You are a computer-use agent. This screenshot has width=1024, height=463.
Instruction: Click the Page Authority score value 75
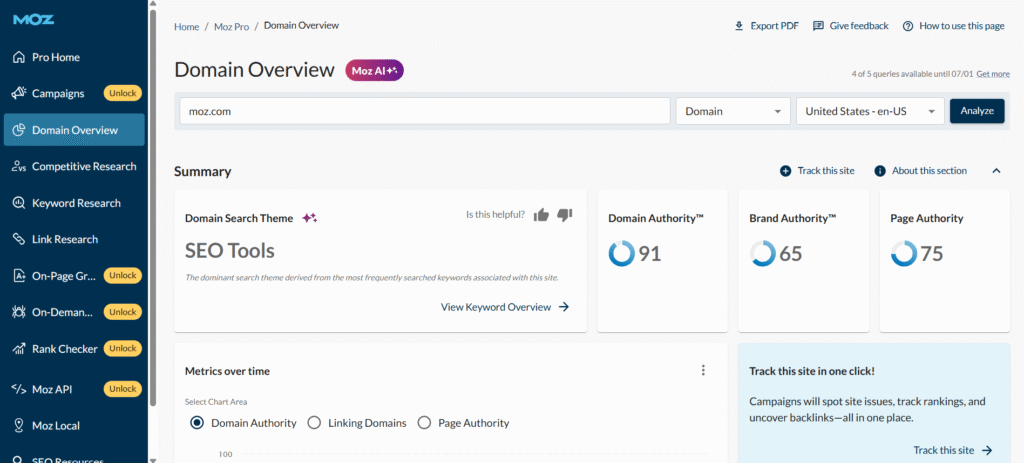pyautogui.click(x=932, y=253)
